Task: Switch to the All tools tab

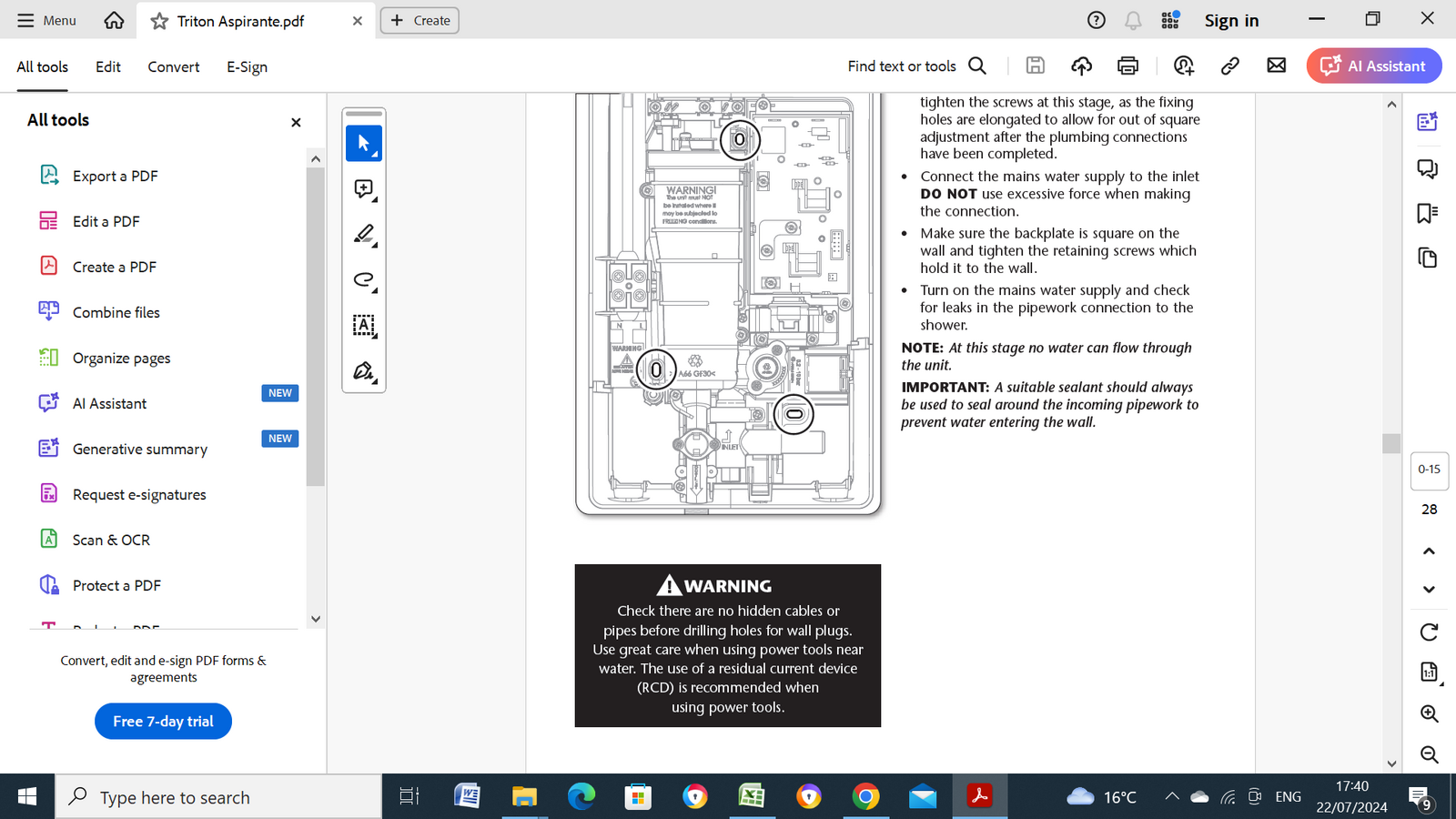Action: click(x=42, y=66)
